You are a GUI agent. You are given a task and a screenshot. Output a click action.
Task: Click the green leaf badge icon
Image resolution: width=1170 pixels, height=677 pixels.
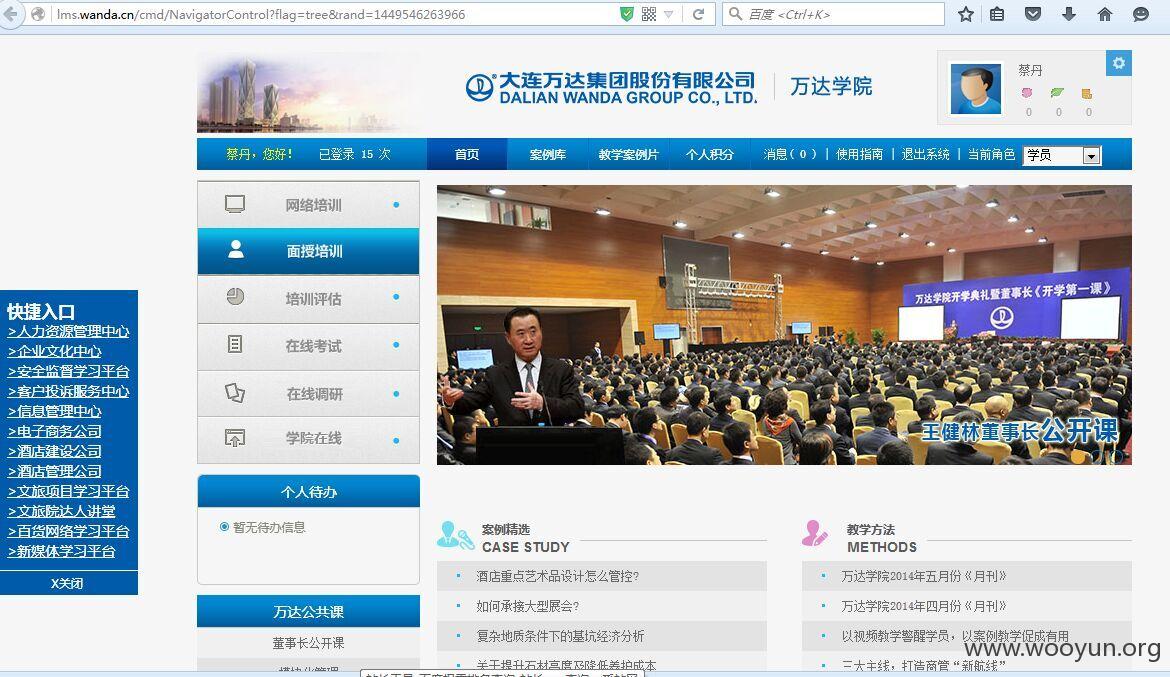pos(1057,93)
